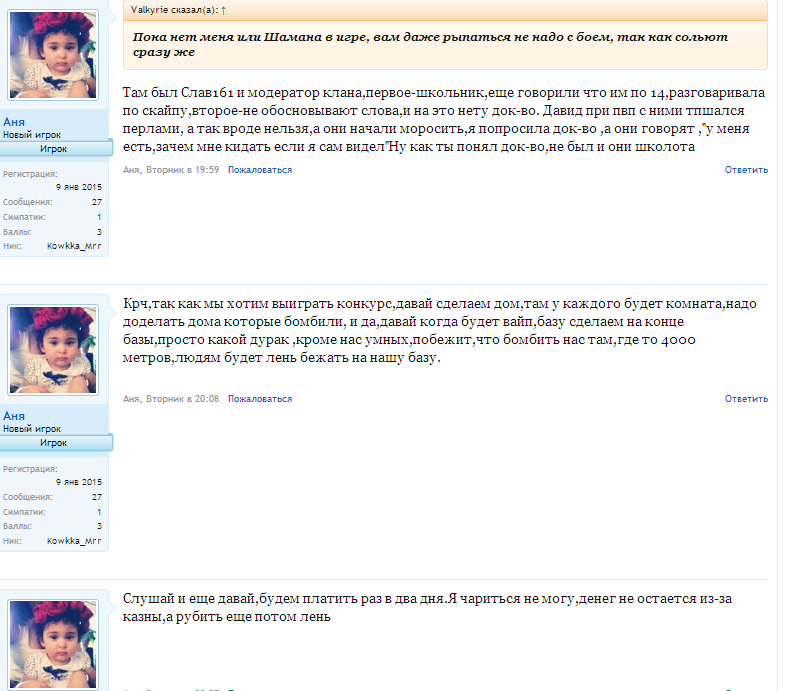Click the arrow icon after 'Valkyrie сказал(а):'
The width and height of the screenshot is (795, 691).
click(224, 10)
